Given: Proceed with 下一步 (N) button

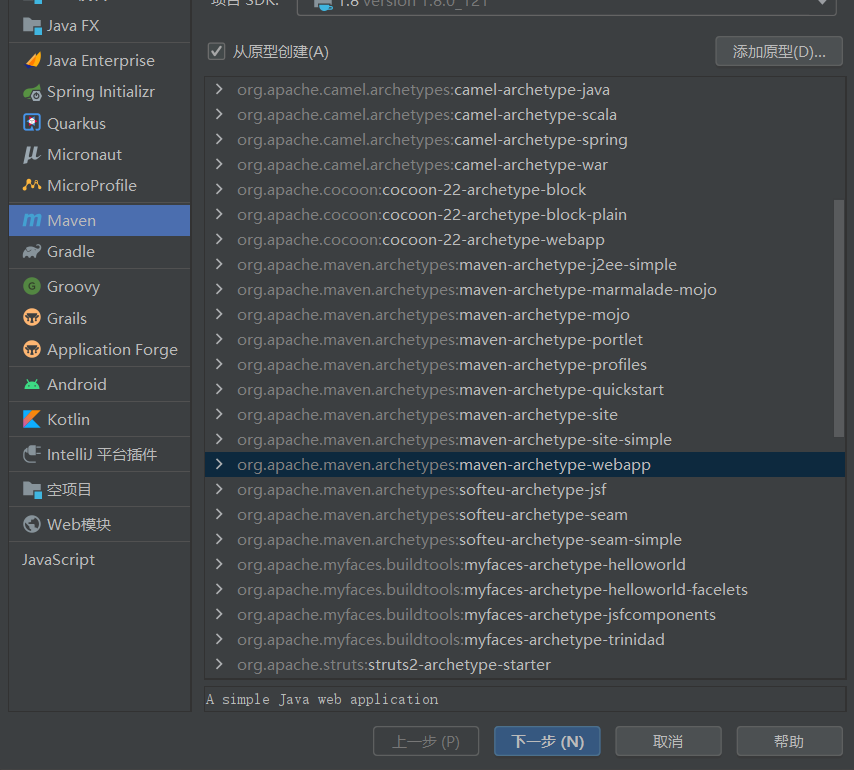Looking at the screenshot, I should 547,741.
